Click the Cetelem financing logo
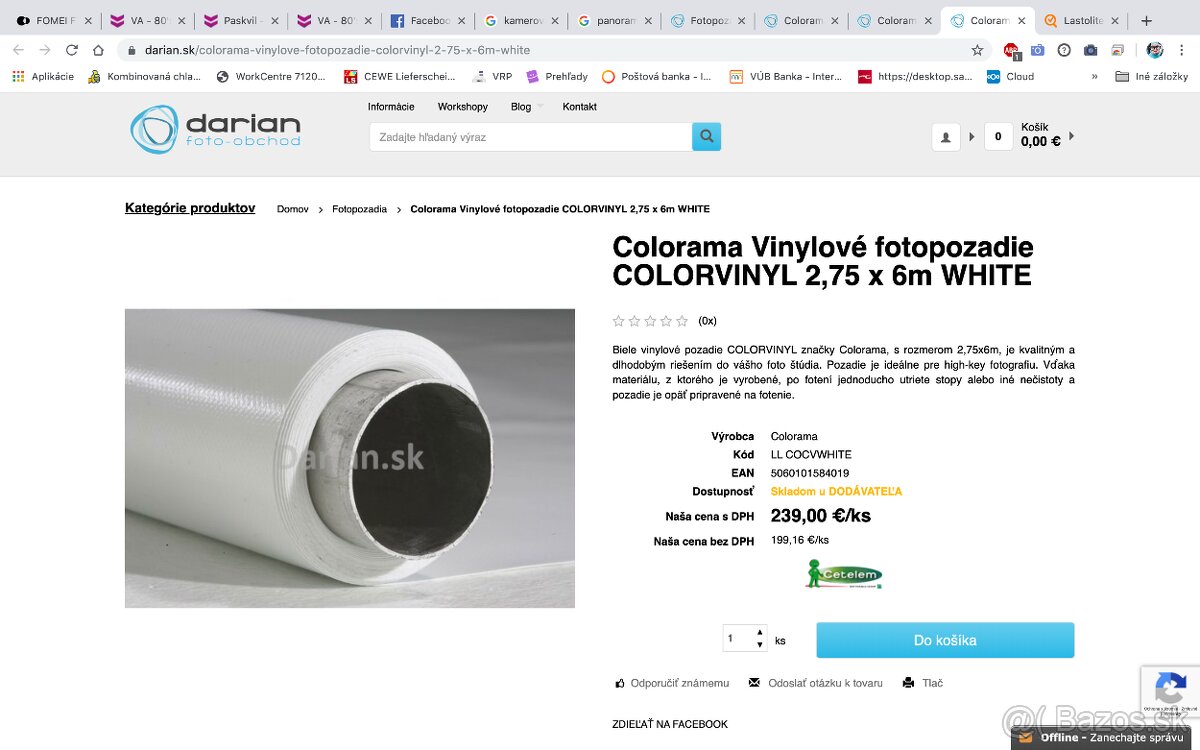This screenshot has height=750, width=1200. (x=844, y=574)
